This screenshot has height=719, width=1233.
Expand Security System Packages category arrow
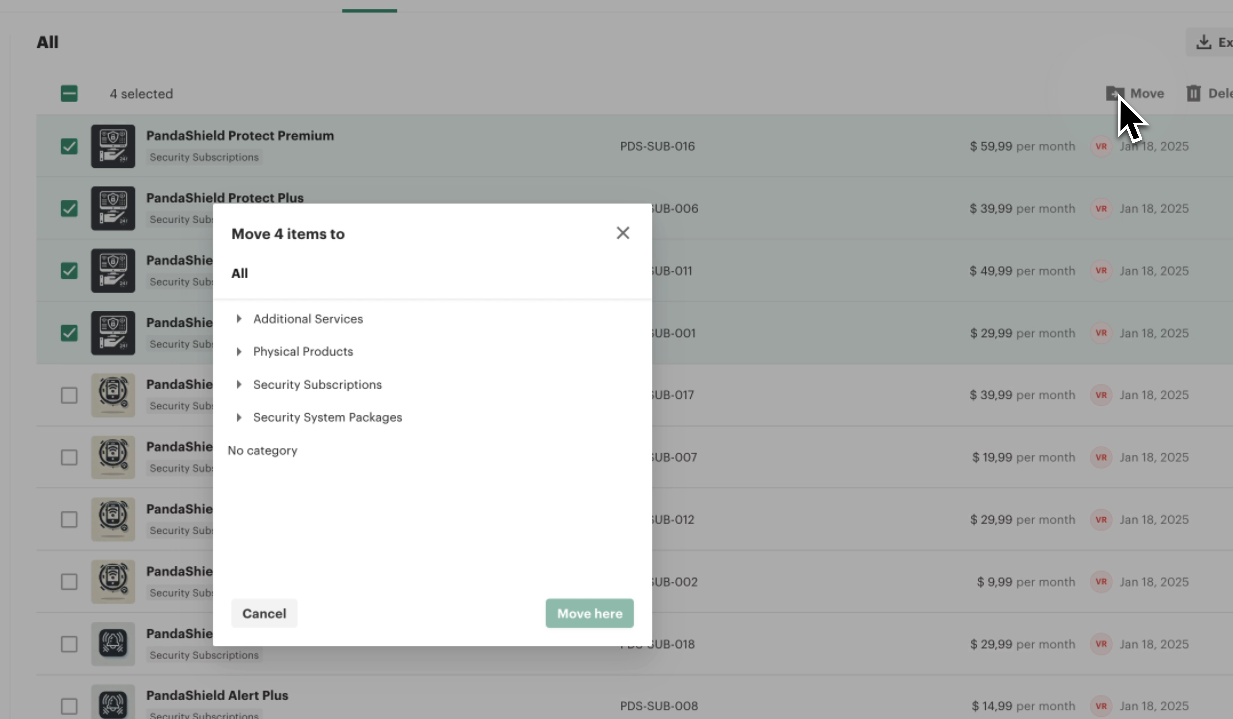coord(239,418)
